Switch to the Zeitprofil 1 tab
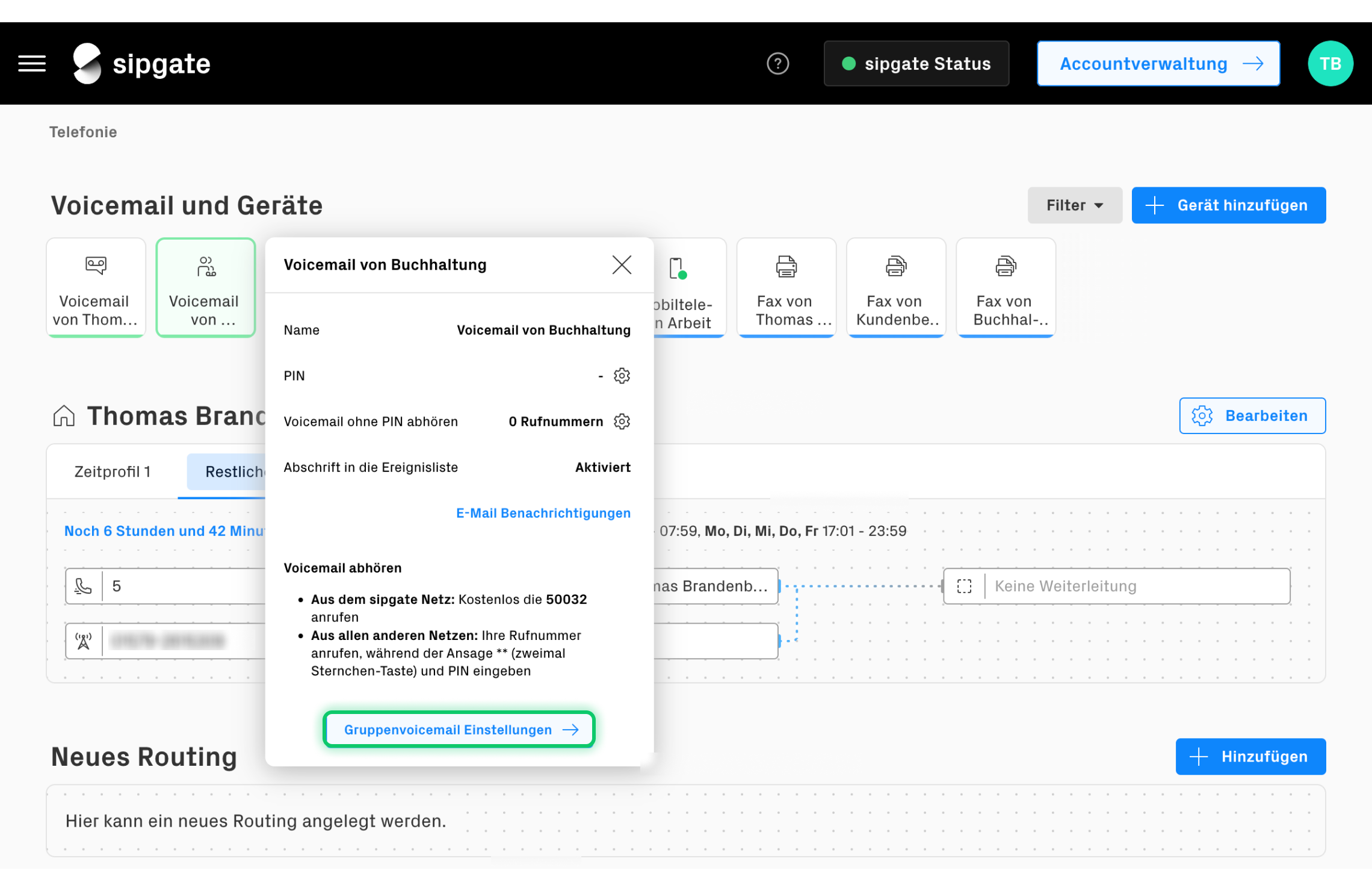The width and height of the screenshot is (1372, 891). tap(113, 471)
